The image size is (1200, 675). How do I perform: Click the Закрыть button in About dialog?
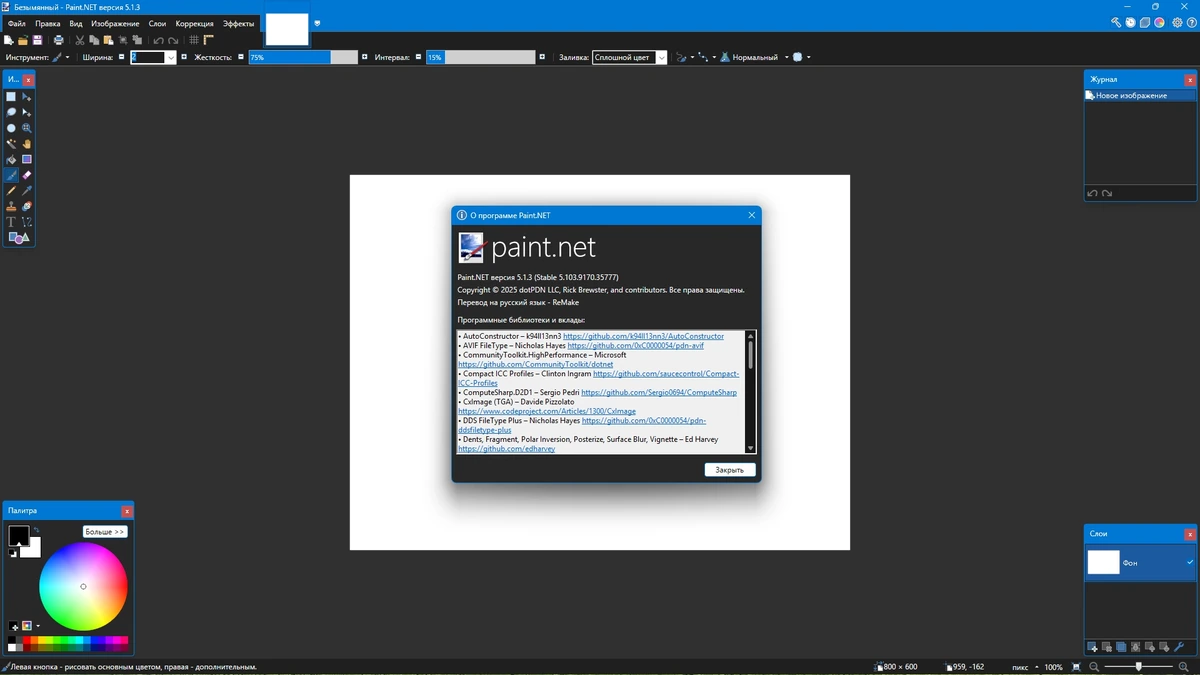click(730, 469)
